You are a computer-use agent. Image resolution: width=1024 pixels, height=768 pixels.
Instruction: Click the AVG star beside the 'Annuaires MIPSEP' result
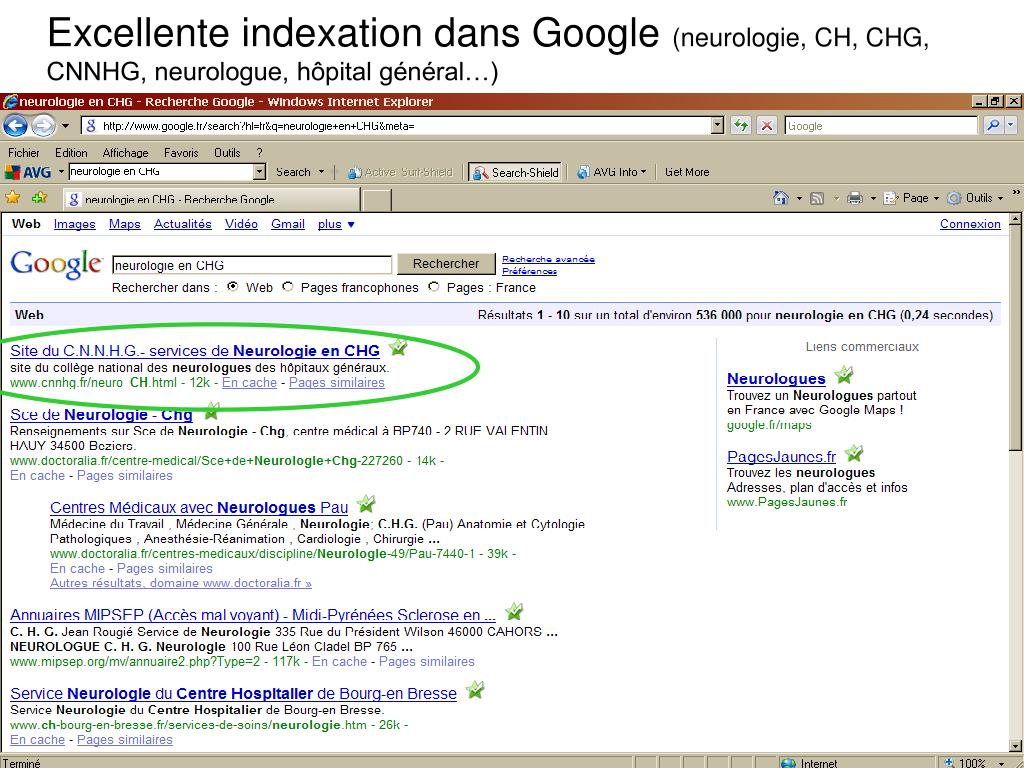click(514, 612)
